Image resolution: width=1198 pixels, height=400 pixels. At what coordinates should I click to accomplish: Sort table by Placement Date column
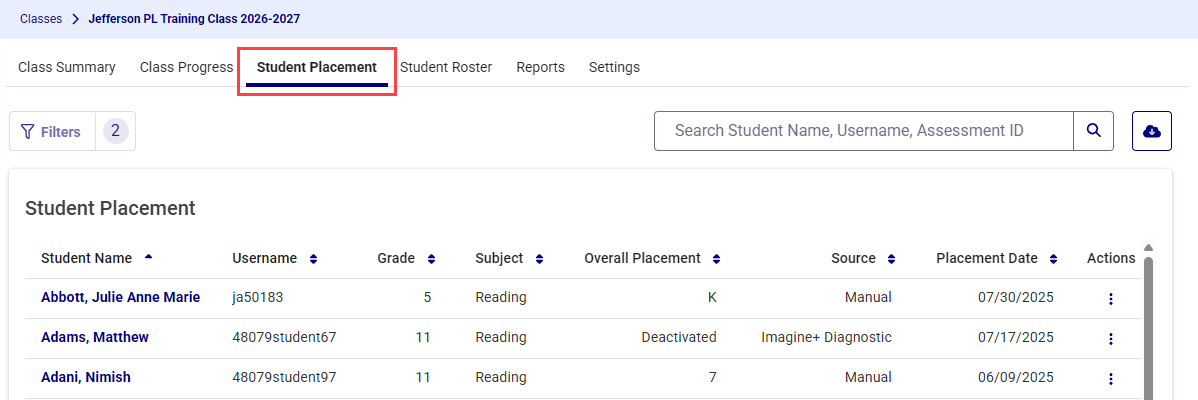(1054, 259)
